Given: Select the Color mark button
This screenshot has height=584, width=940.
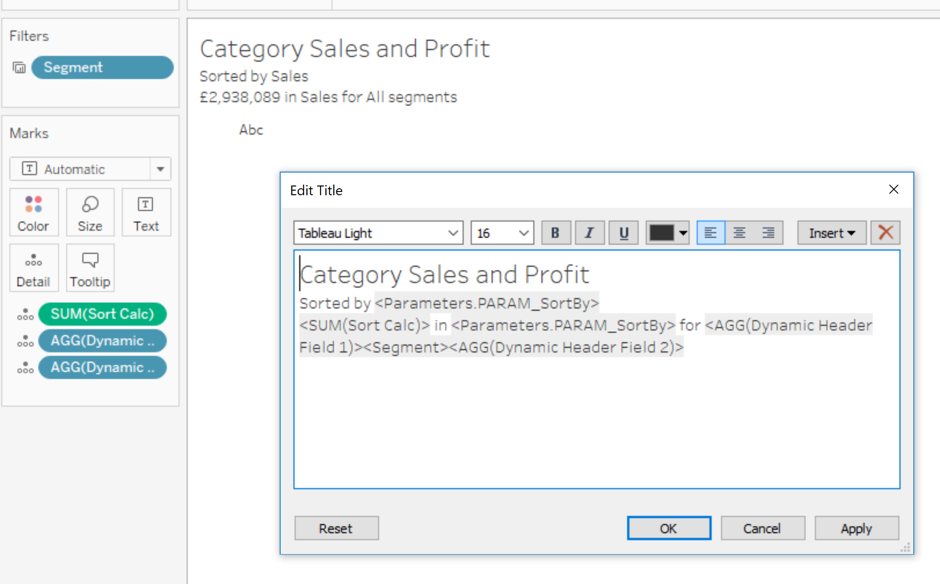Looking at the screenshot, I should pos(33,211).
